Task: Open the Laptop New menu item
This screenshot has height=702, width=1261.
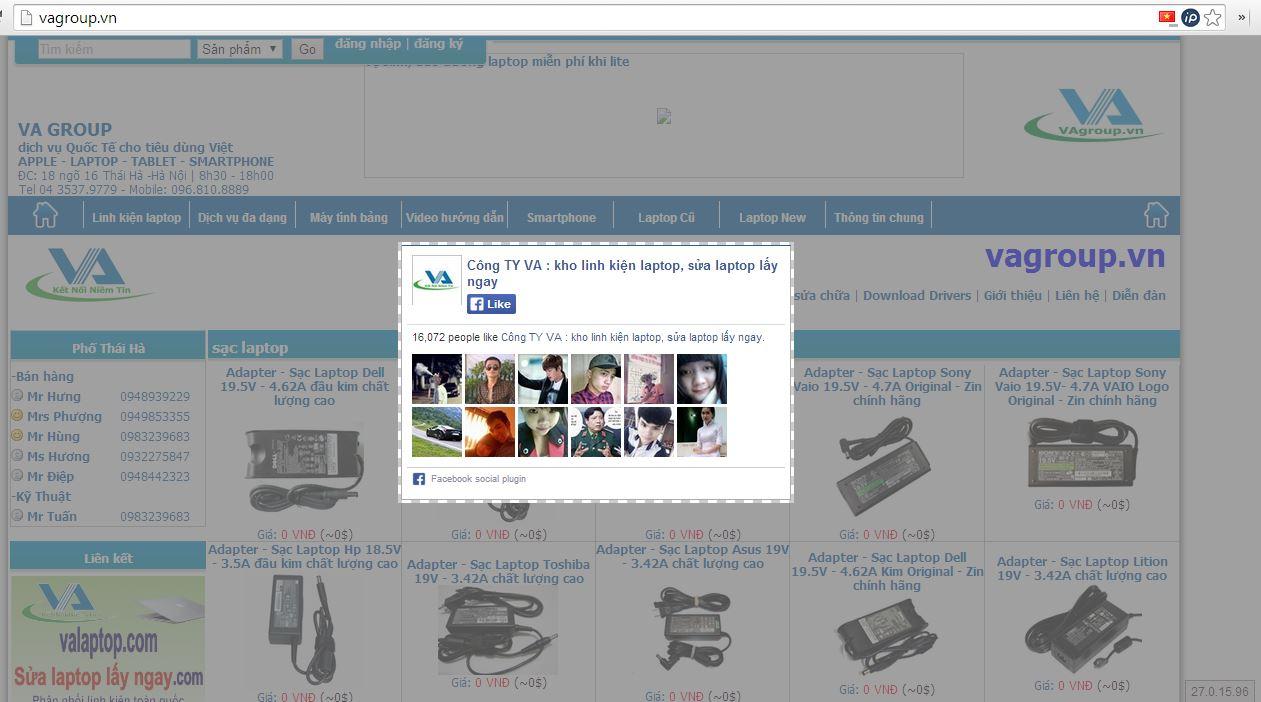Action: click(772, 217)
